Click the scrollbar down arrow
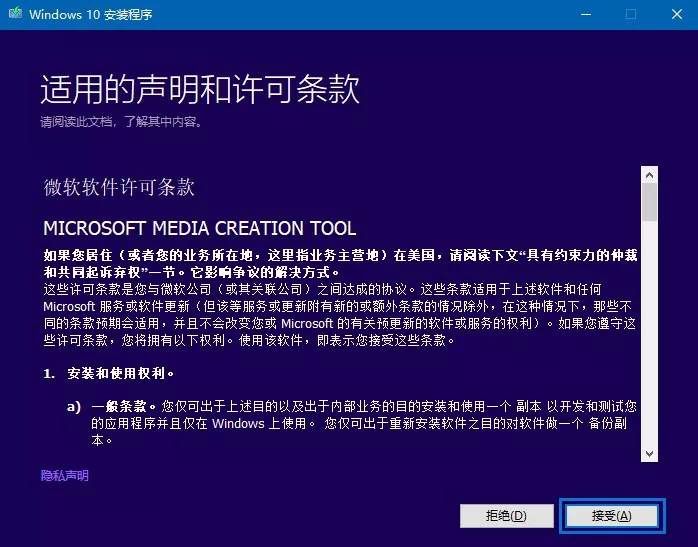Screen dimensions: 698x547 [649, 454]
